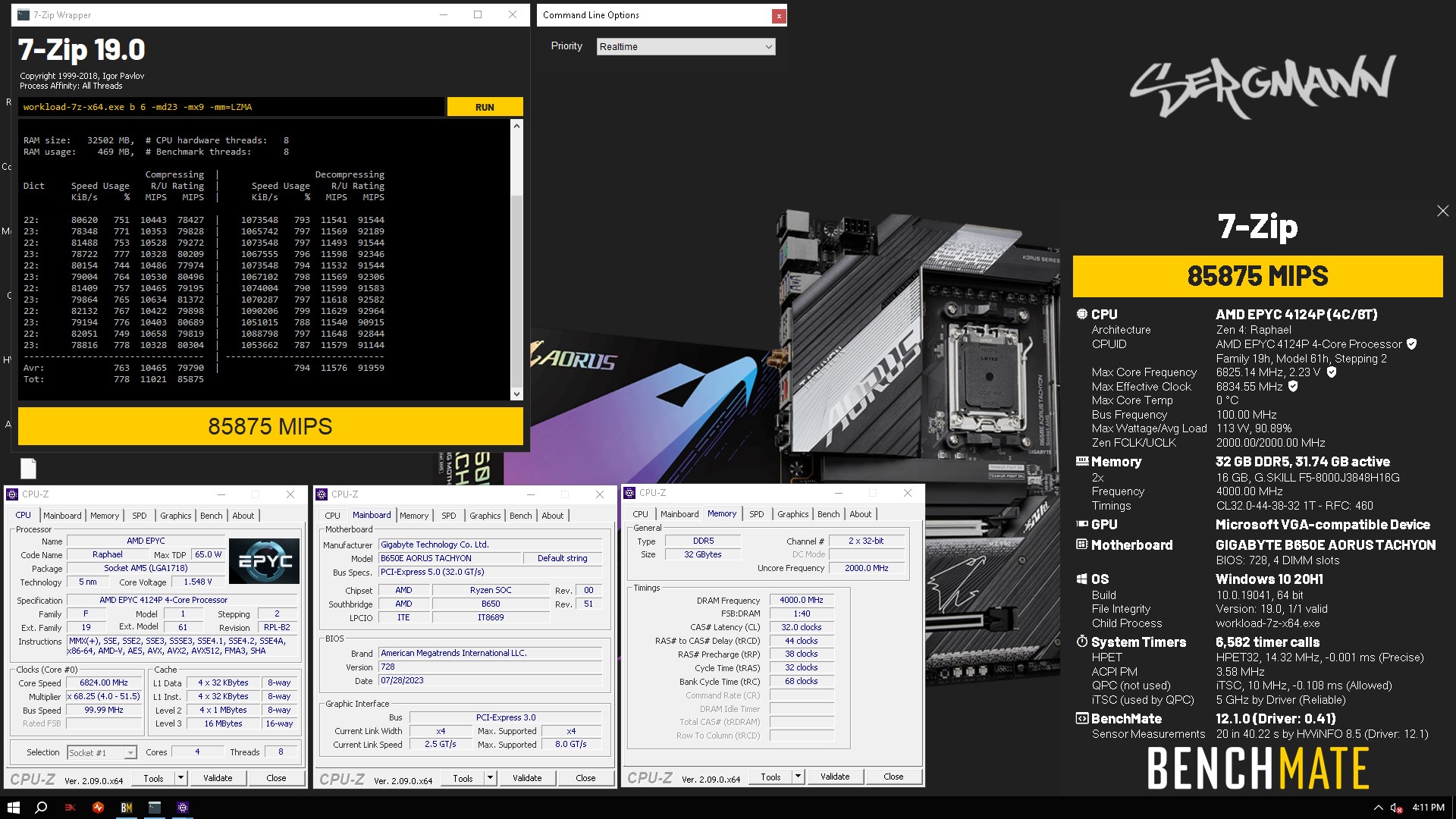Click the 7-Zip command line input field
The image size is (1456, 819).
tap(231, 107)
